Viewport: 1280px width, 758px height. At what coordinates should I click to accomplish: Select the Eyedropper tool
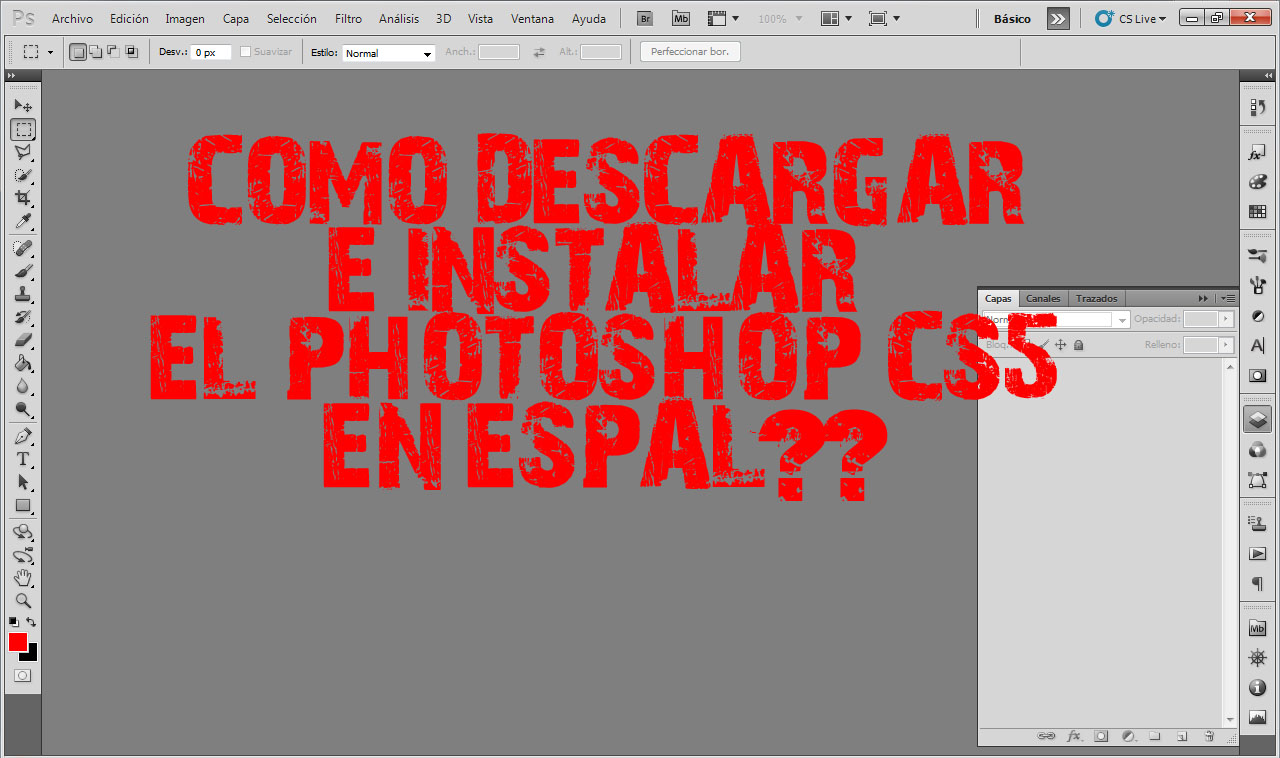[x=23, y=221]
